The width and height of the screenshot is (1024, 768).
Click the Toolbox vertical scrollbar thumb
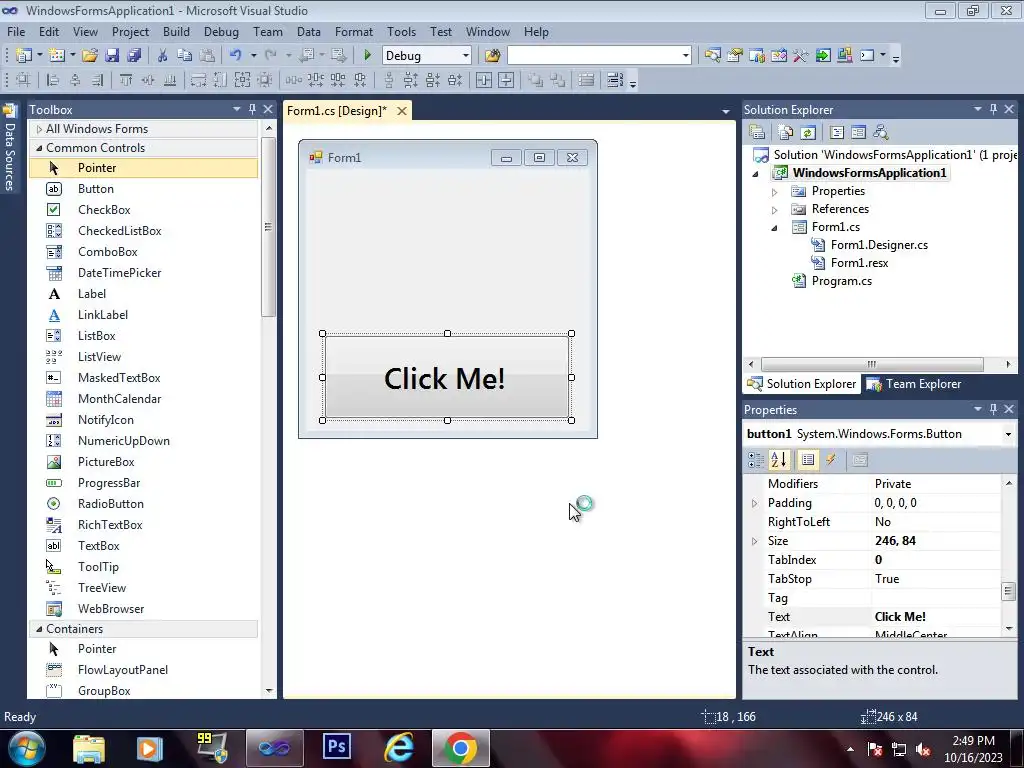click(268, 227)
